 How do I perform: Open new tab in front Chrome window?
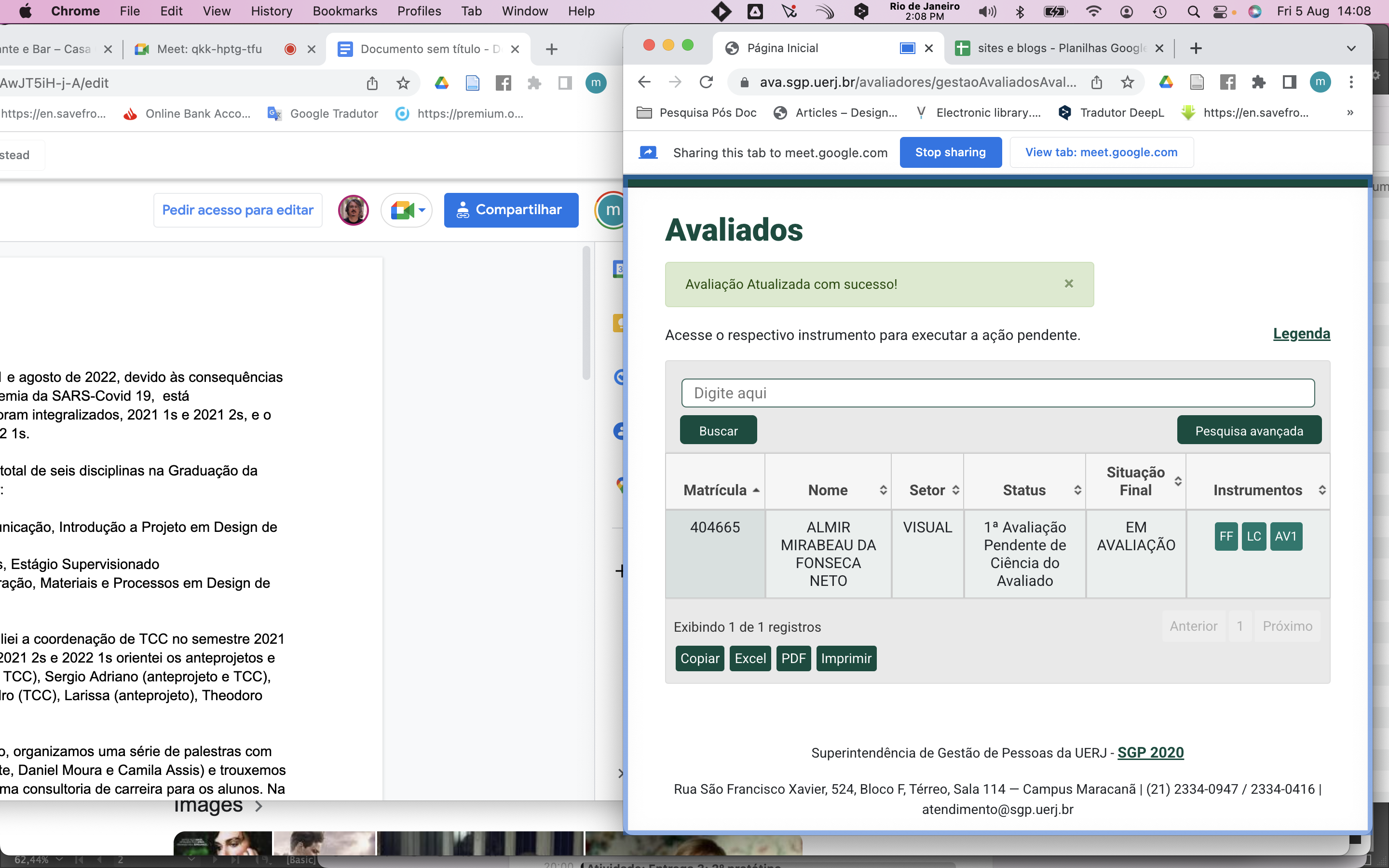[x=1196, y=48]
